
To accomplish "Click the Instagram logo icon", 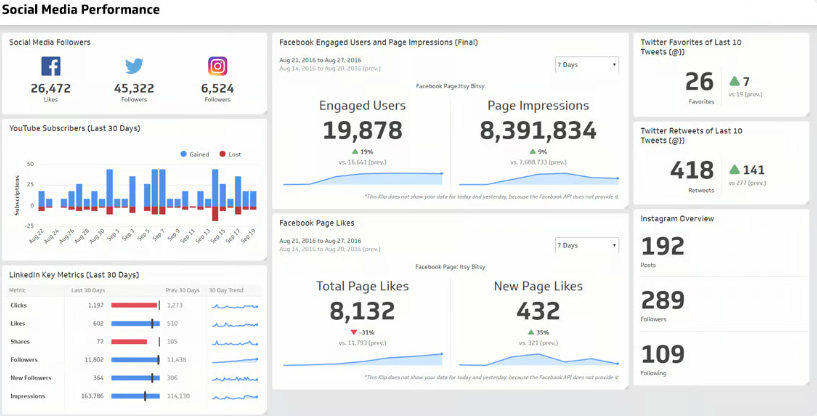I will coord(217,66).
